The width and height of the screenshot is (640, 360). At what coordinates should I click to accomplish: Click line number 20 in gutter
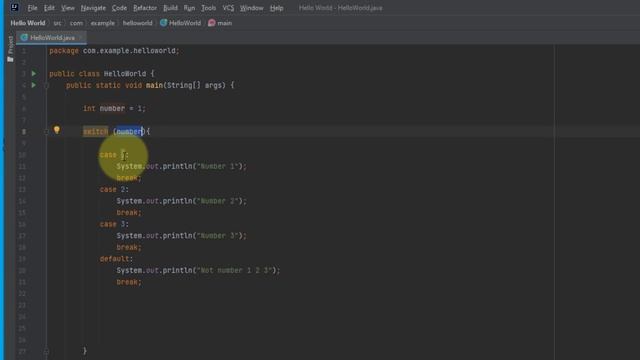pyautogui.click(x=22, y=270)
